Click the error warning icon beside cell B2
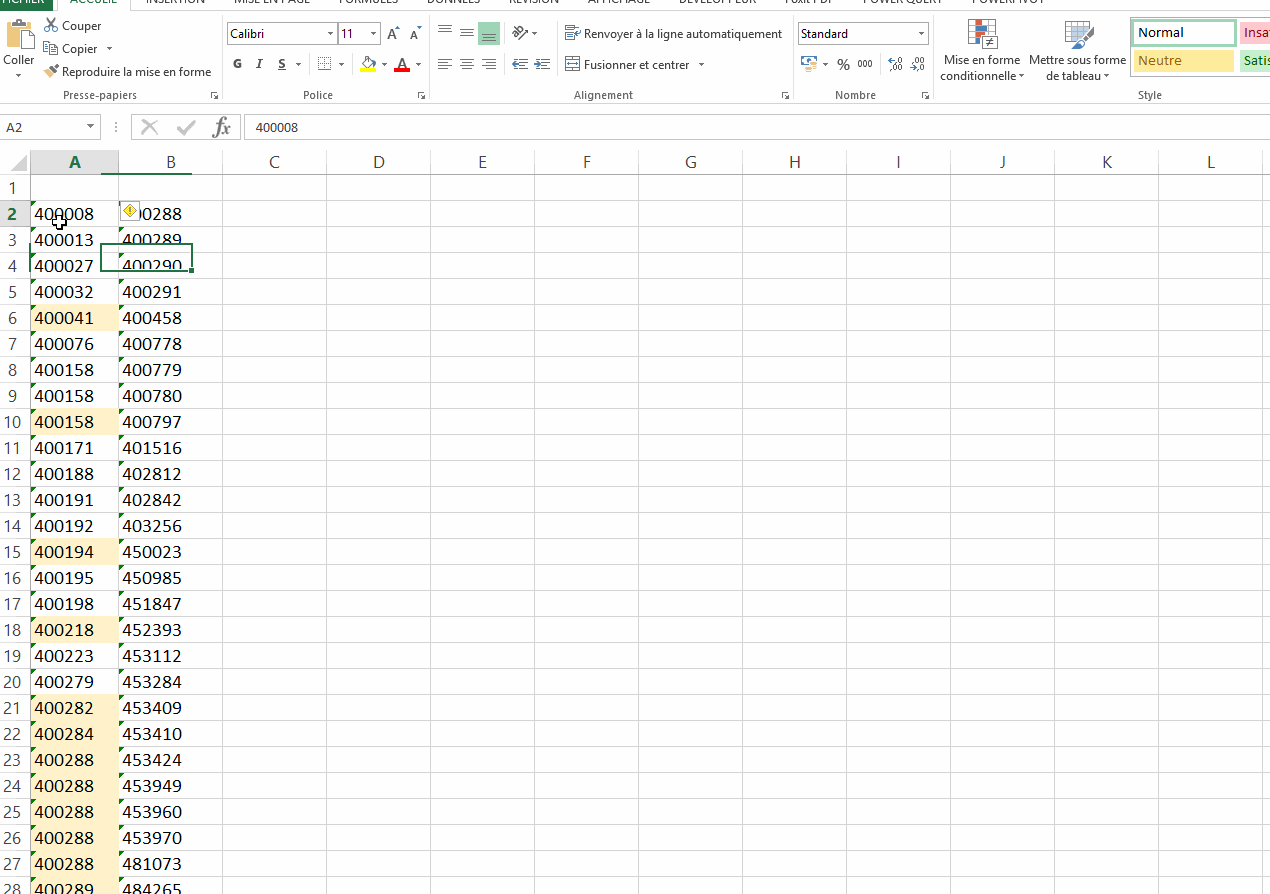Viewport: 1270px width, 894px height. (129, 211)
